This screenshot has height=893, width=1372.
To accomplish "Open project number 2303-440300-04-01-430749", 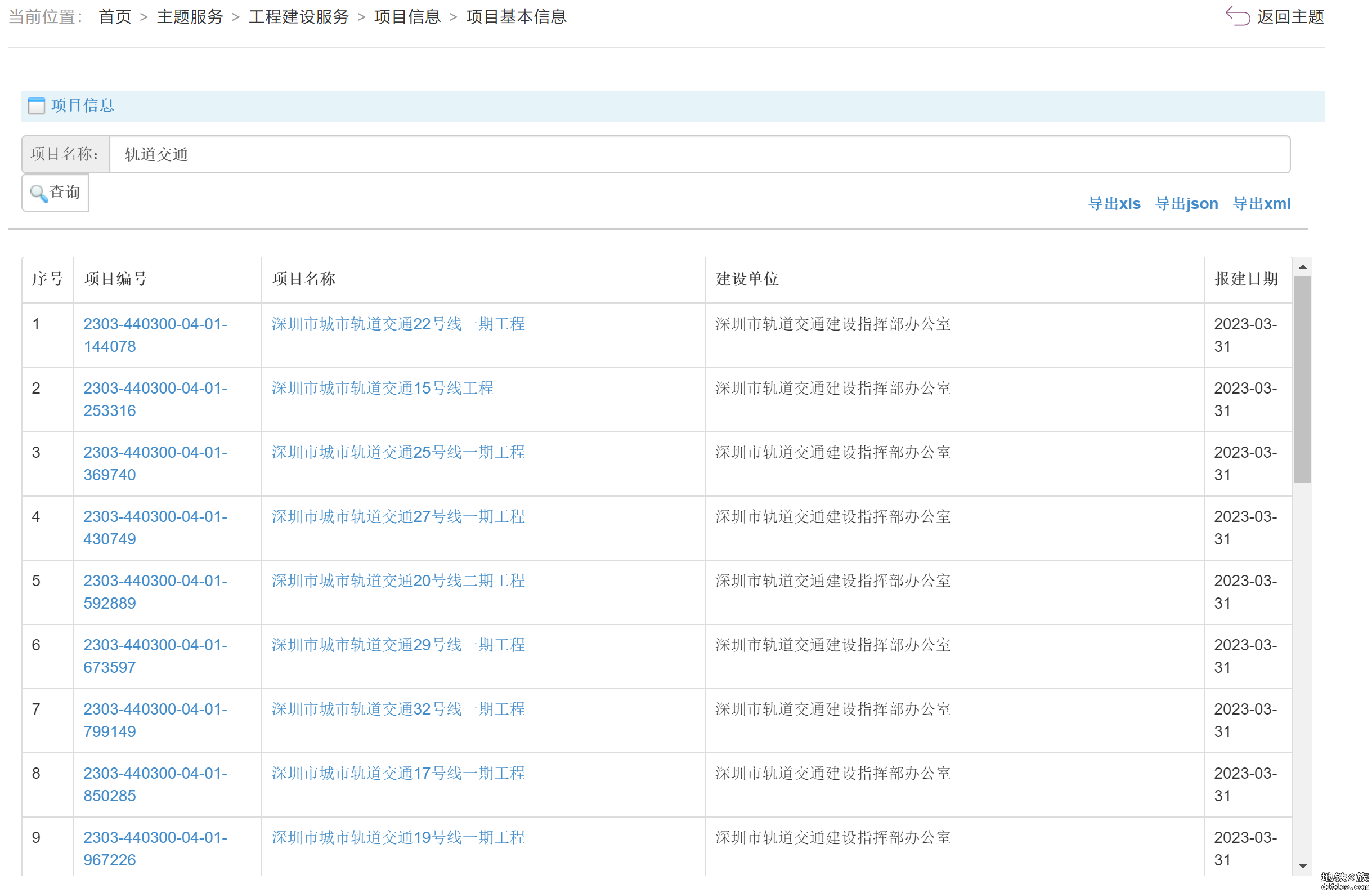I will tap(156, 527).
